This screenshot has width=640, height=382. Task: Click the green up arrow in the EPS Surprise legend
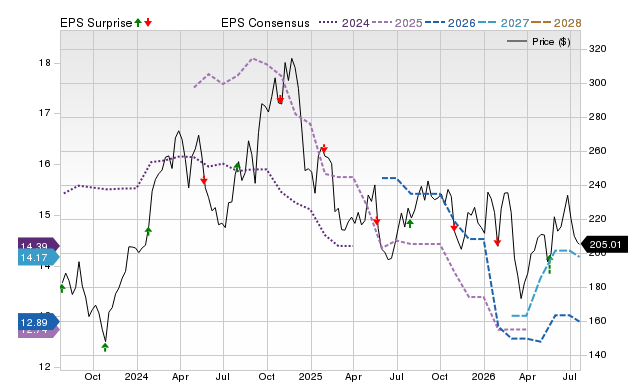click(138, 22)
